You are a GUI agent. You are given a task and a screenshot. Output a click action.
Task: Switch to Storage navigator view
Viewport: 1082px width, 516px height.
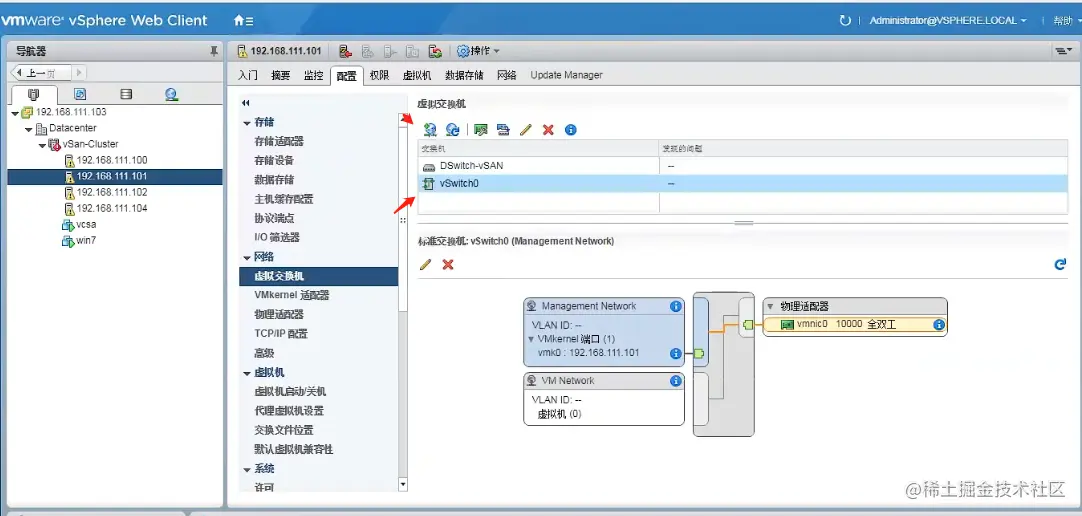point(126,95)
